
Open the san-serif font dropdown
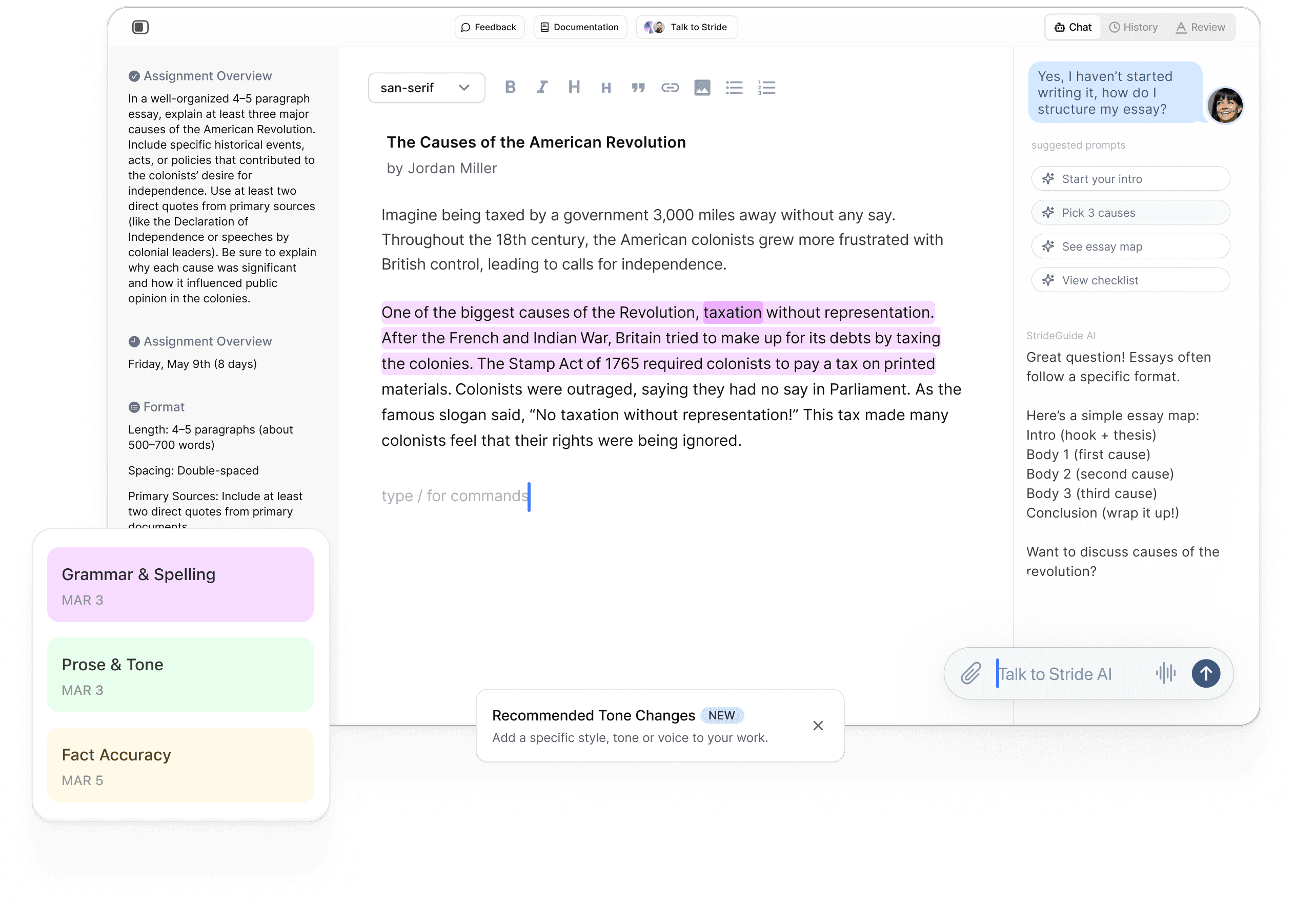[427, 88]
